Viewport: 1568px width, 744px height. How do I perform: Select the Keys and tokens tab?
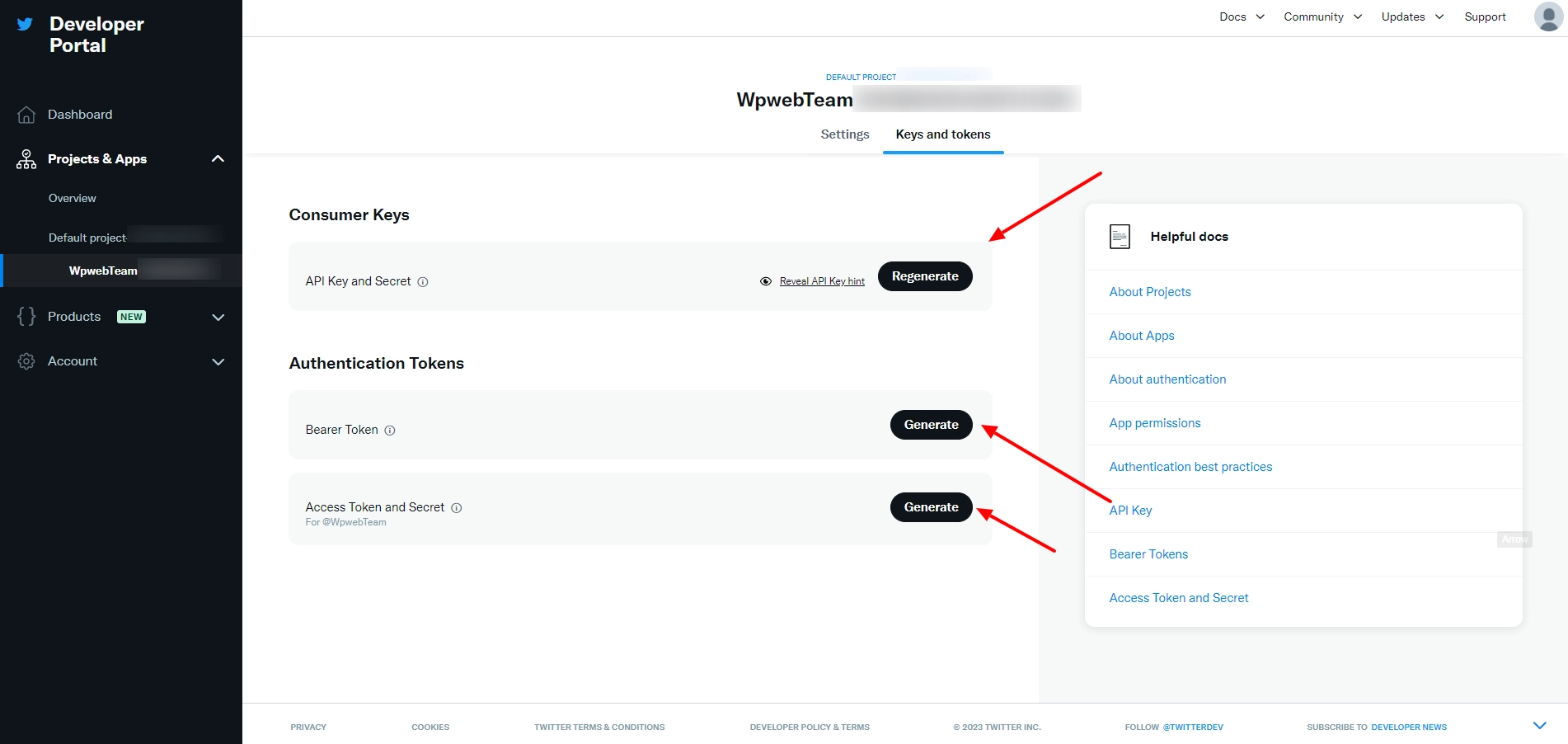[943, 134]
